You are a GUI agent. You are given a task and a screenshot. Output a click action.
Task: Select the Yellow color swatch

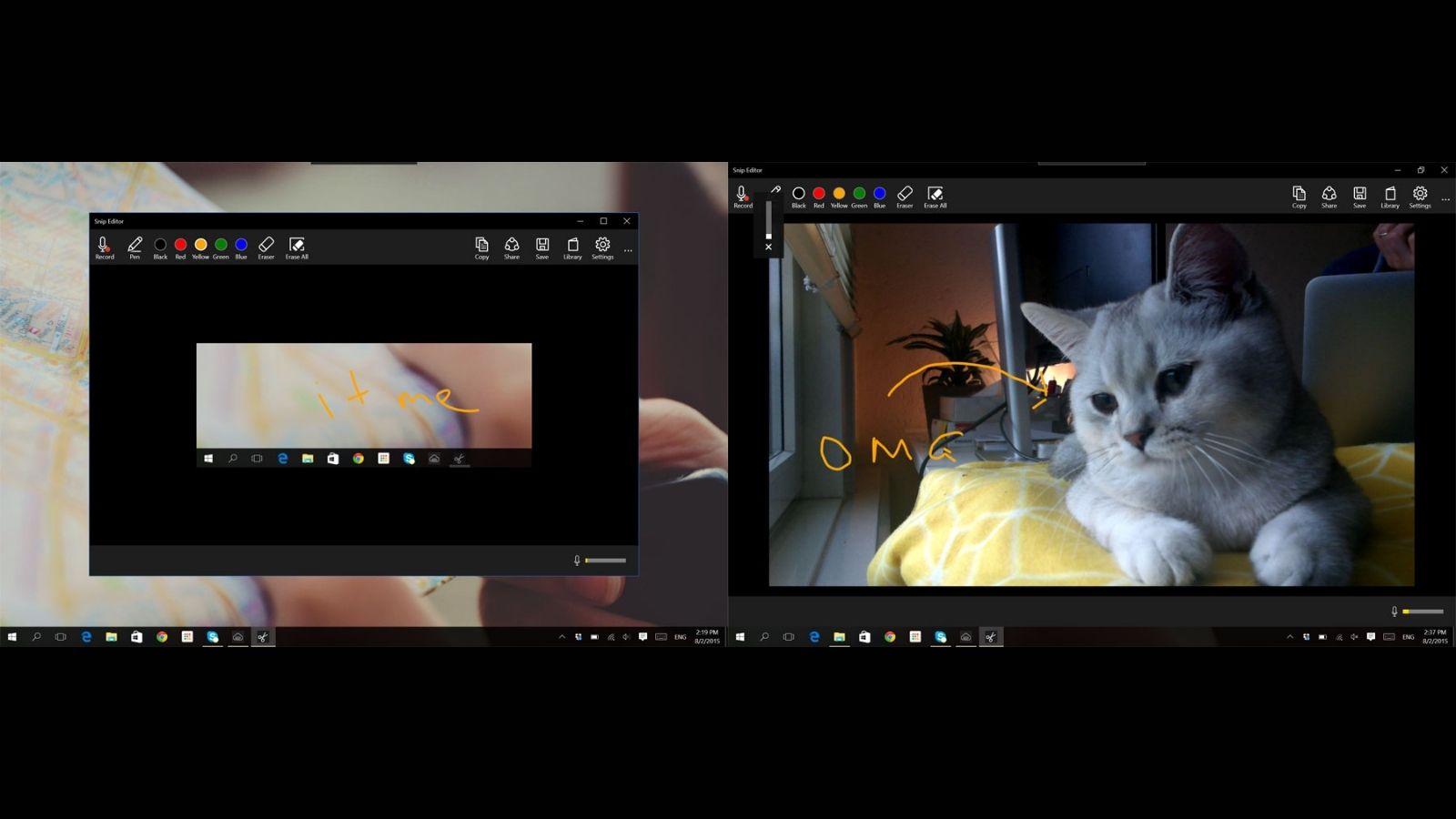tap(200, 244)
